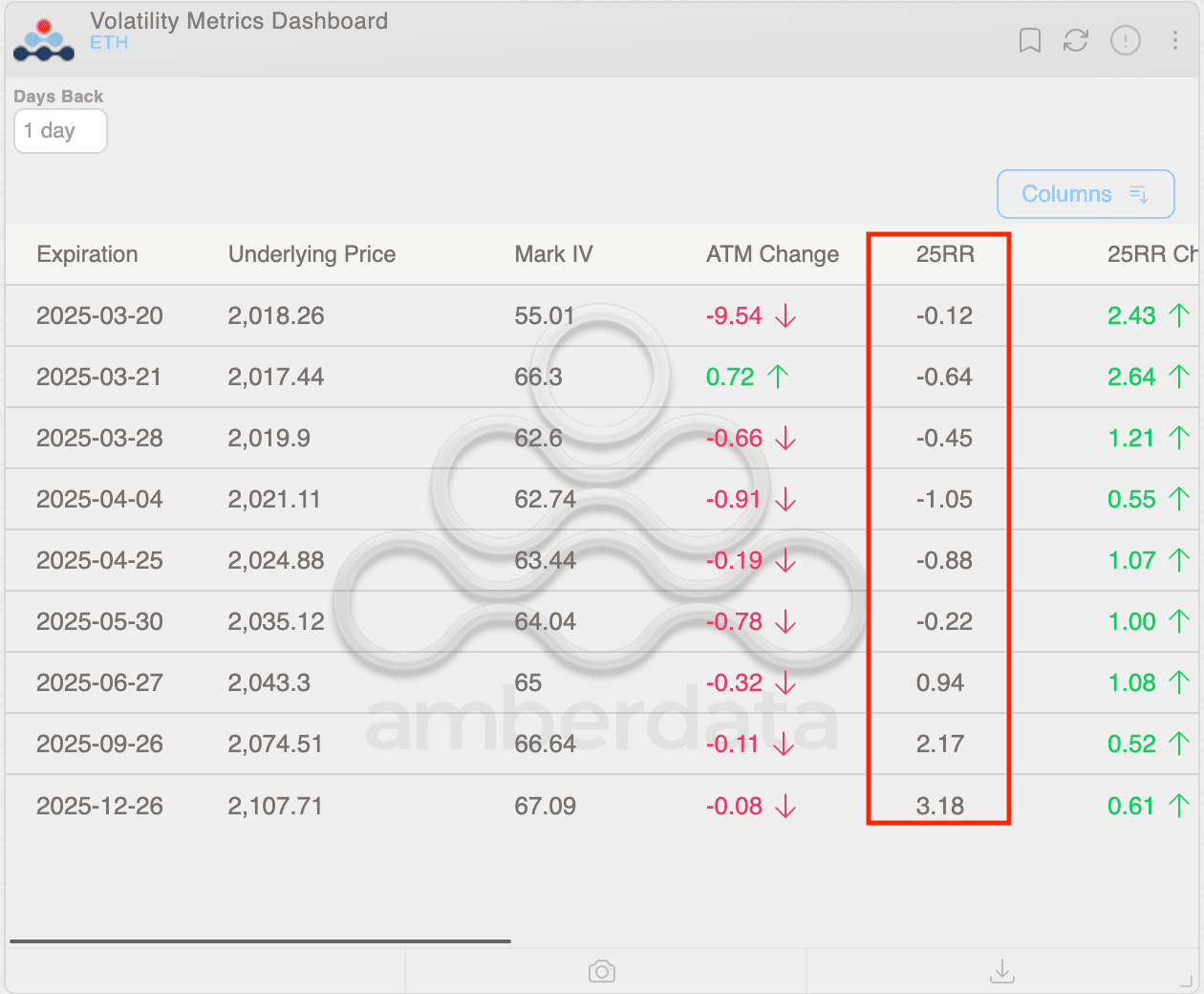The width and height of the screenshot is (1204, 994).
Task: Click ATM Change value -0.91
Action: tap(734, 499)
